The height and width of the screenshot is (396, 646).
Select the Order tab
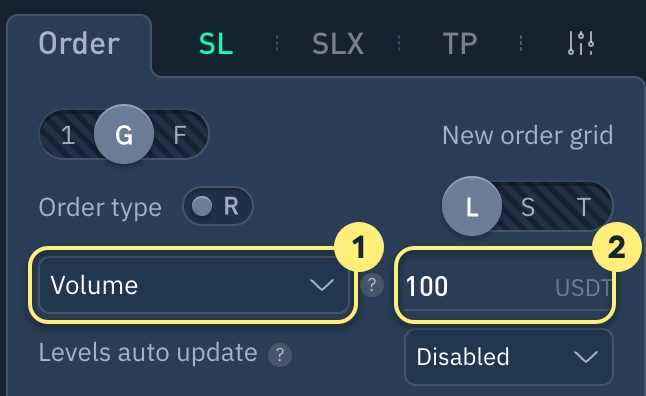(79, 43)
